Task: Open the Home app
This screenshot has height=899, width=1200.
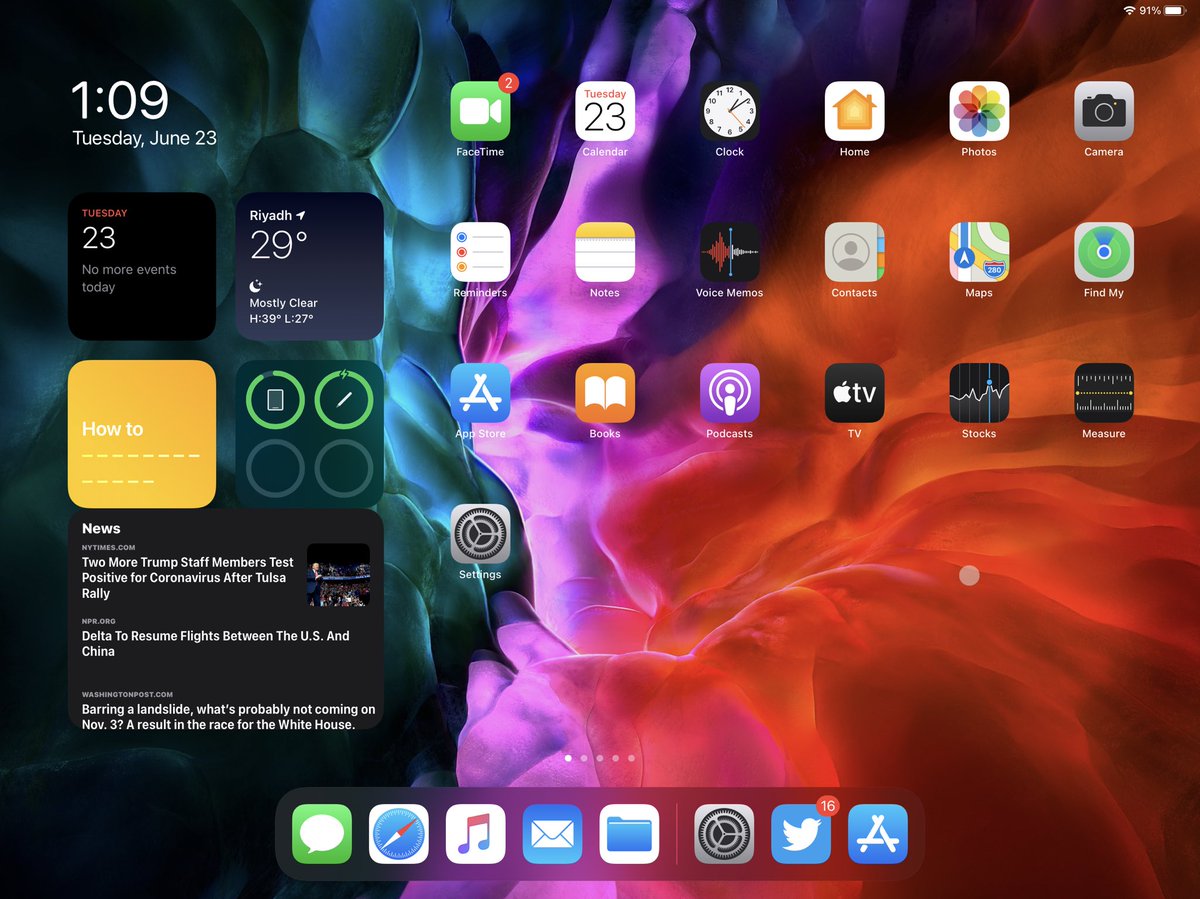Action: [854, 111]
